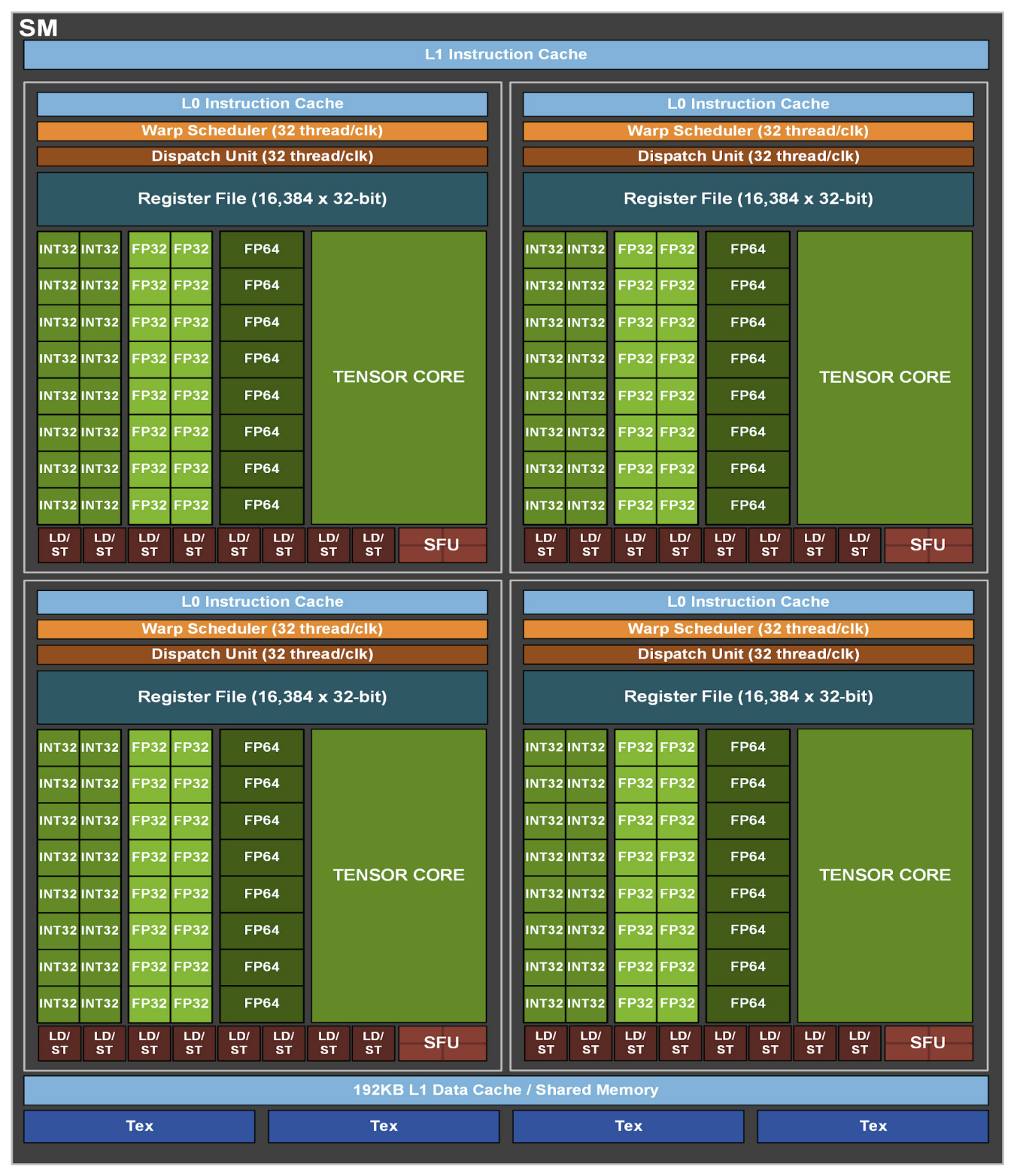Click the 192KB L1 Data Cache / Shared Memory bar

tap(505, 1090)
